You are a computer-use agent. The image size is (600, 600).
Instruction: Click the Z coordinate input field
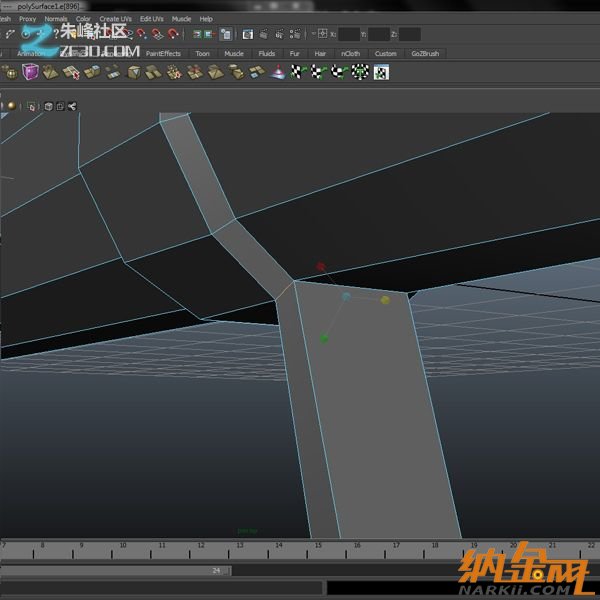[410, 34]
